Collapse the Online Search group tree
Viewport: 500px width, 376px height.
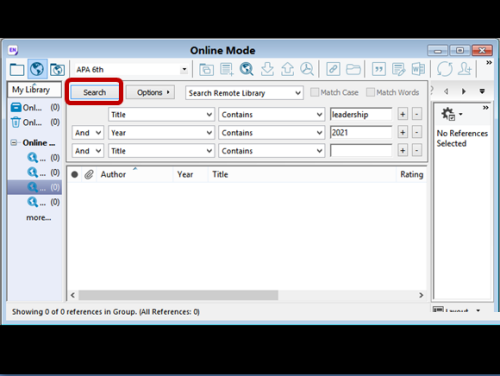tap(14, 143)
